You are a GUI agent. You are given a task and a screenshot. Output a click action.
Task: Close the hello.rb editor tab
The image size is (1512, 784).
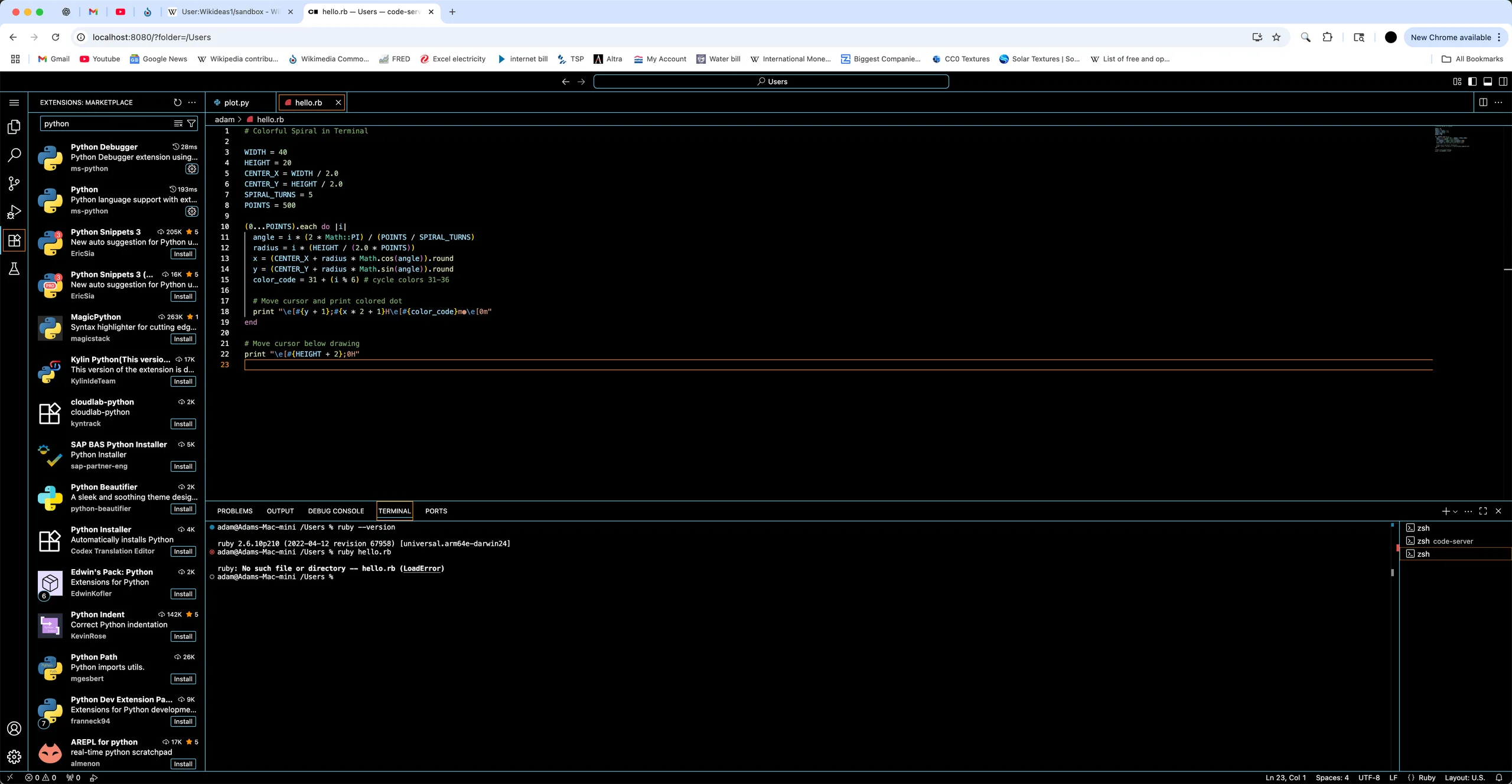pos(338,102)
